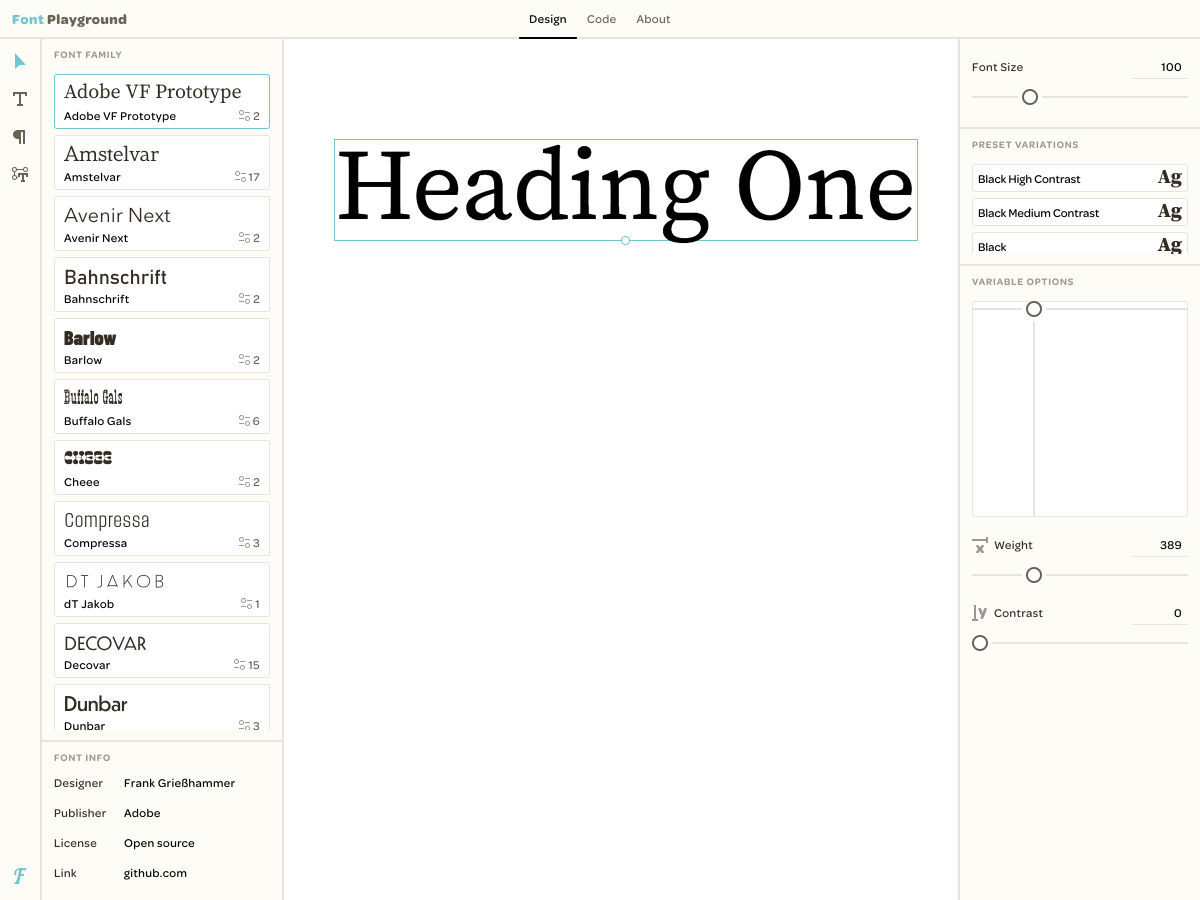The width and height of the screenshot is (1200, 900).
Task: Choose the Cheee font family
Action: pos(162,467)
